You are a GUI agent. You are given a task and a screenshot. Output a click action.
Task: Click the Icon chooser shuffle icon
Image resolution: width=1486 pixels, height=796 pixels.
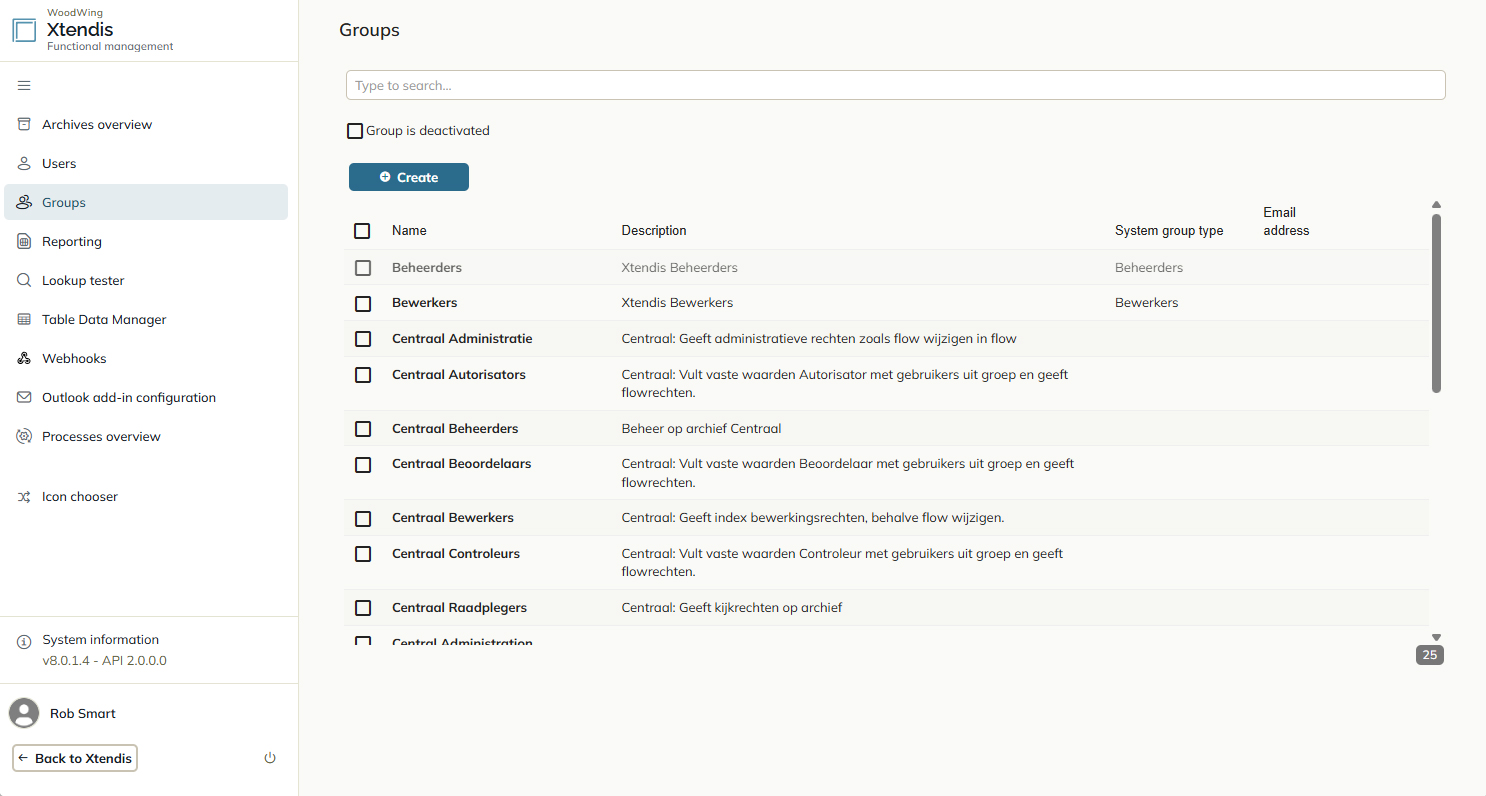tap(24, 497)
